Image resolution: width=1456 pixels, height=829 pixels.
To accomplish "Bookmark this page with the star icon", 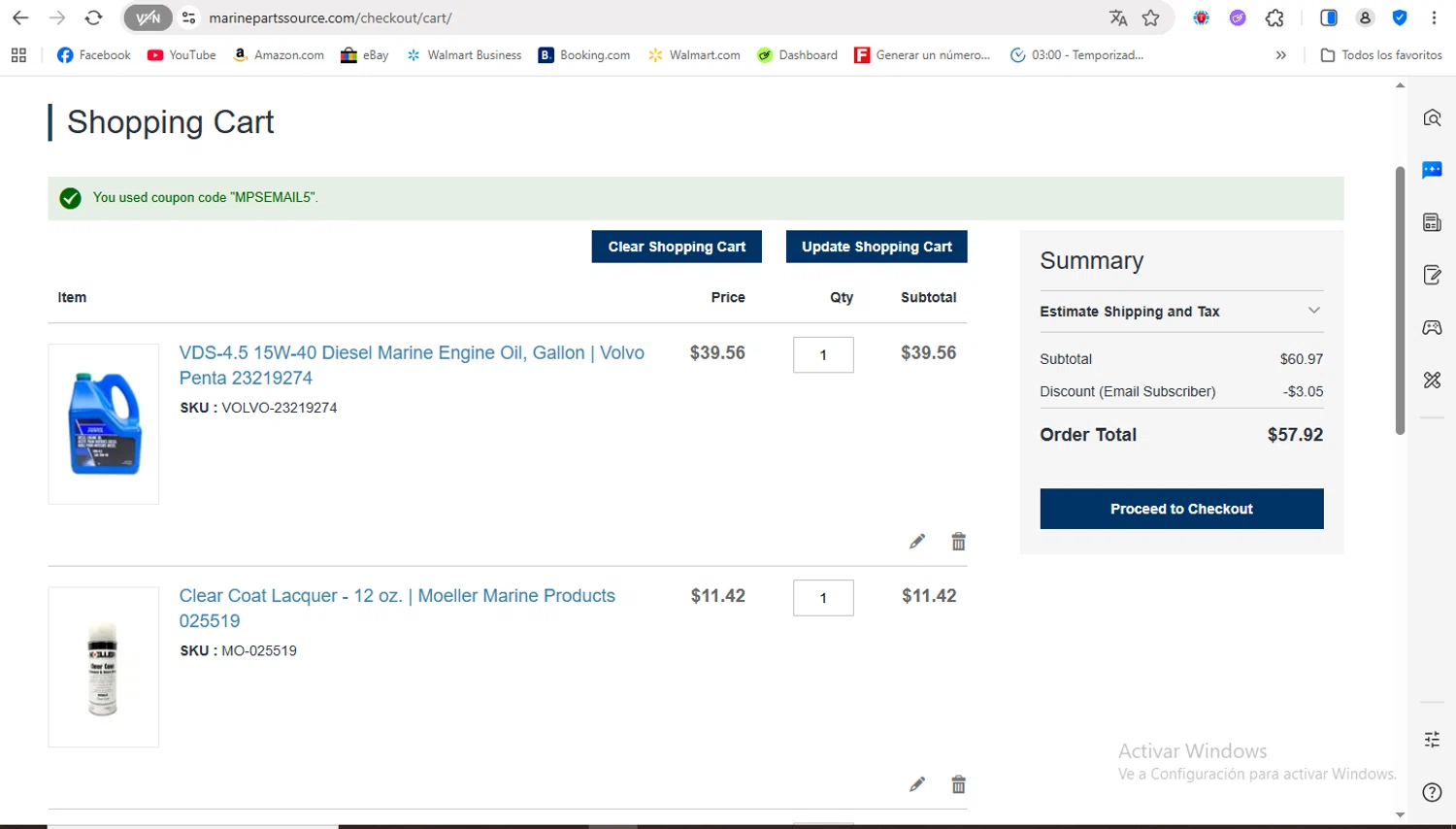I will tap(1151, 18).
